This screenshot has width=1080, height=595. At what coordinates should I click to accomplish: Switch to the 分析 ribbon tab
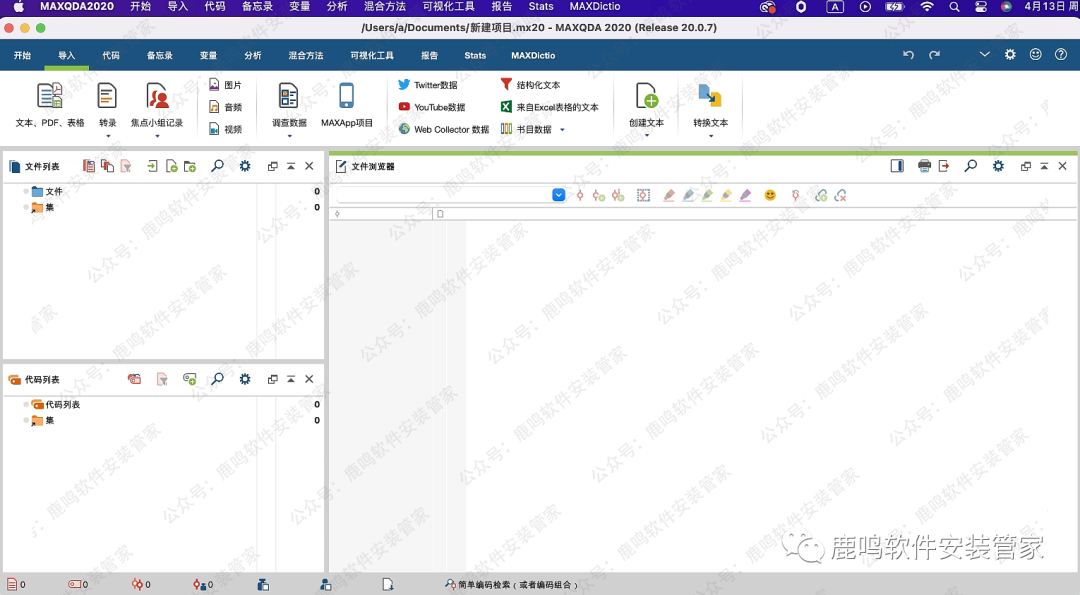pos(253,55)
